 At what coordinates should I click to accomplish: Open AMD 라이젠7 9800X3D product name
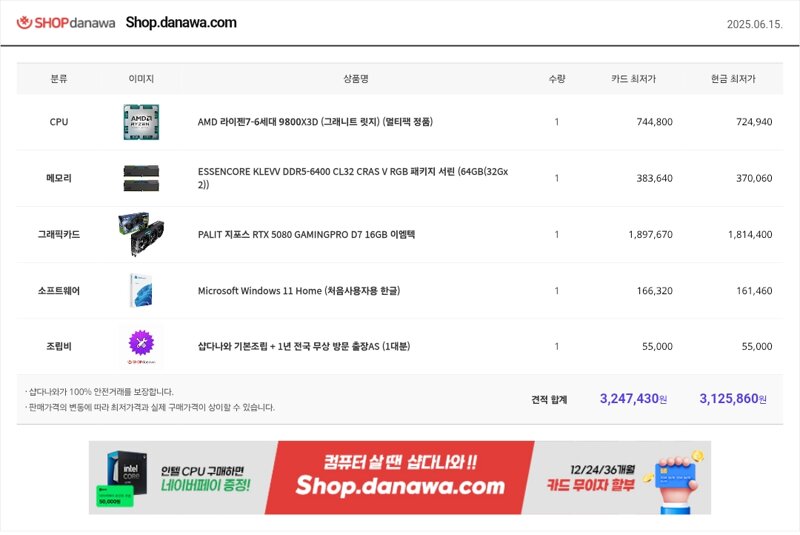pos(315,122)
